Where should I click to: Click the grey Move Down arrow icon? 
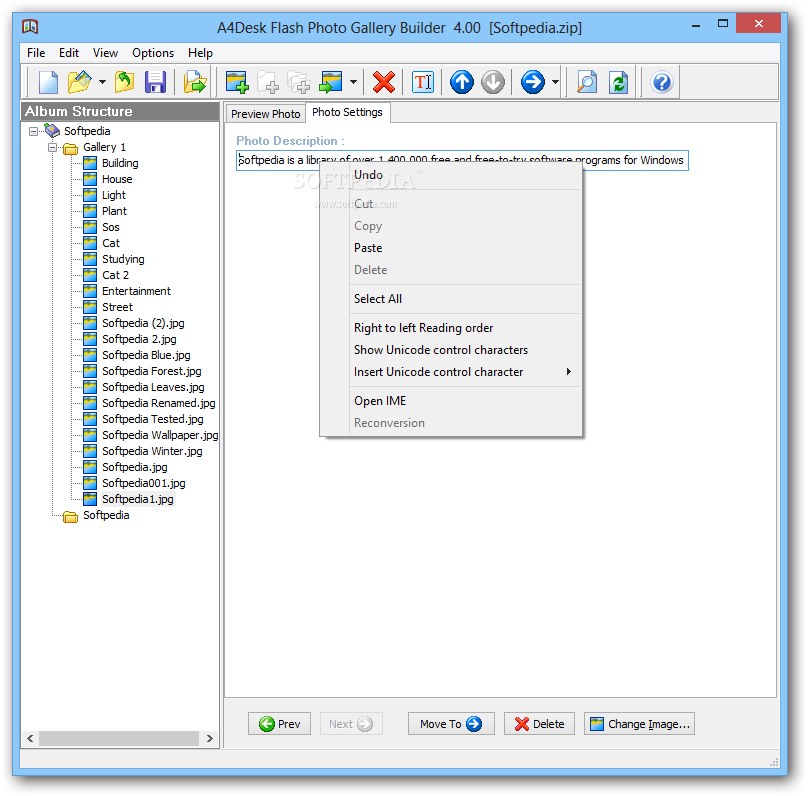[493, 82]
